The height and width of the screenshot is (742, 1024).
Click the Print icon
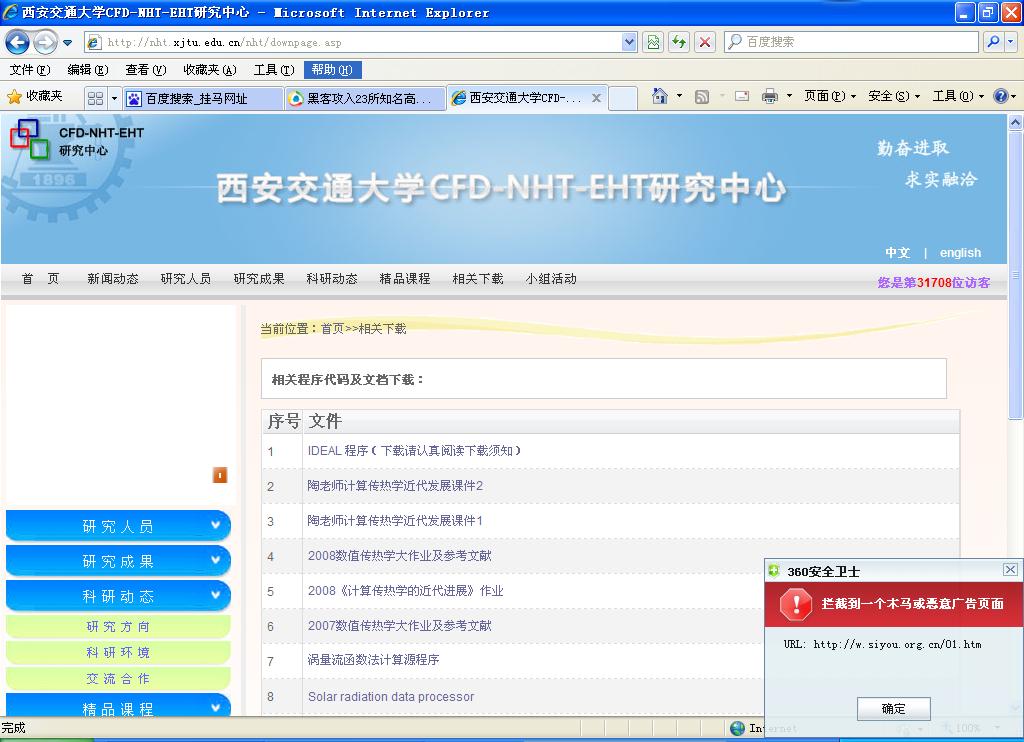[770, 97]
